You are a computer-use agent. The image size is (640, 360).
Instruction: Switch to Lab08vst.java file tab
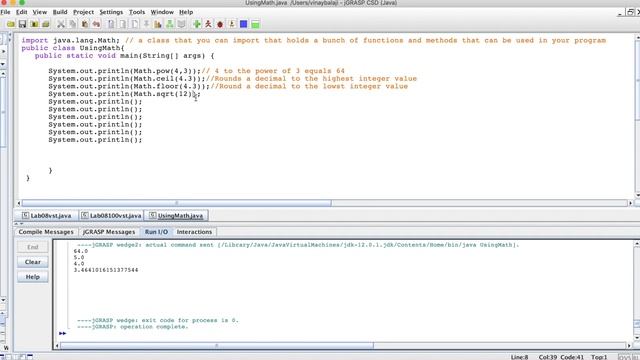point(47,216)
